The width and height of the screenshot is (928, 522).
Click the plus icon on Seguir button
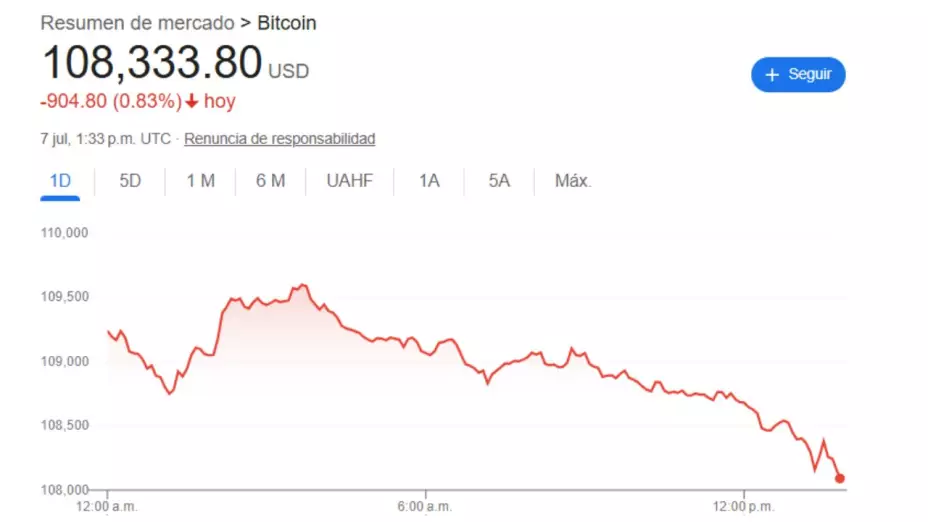[x=771, y=75]
